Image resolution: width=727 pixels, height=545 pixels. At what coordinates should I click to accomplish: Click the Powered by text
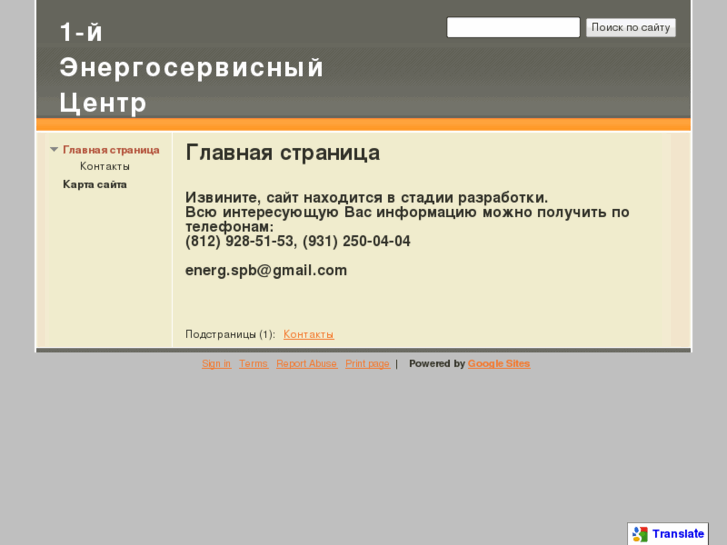(x=437, y=364)
